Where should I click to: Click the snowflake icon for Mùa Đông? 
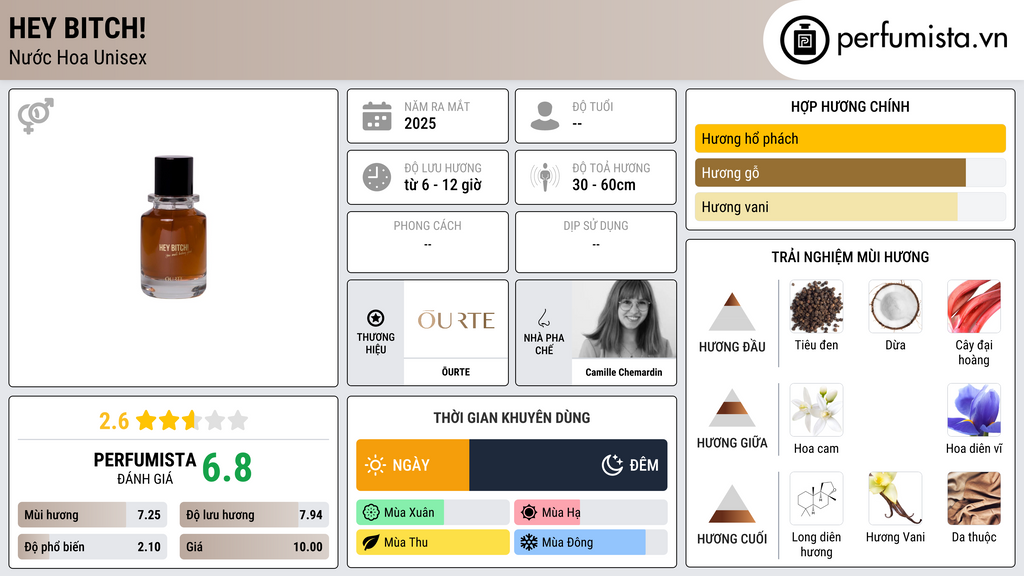coord(529,542)
